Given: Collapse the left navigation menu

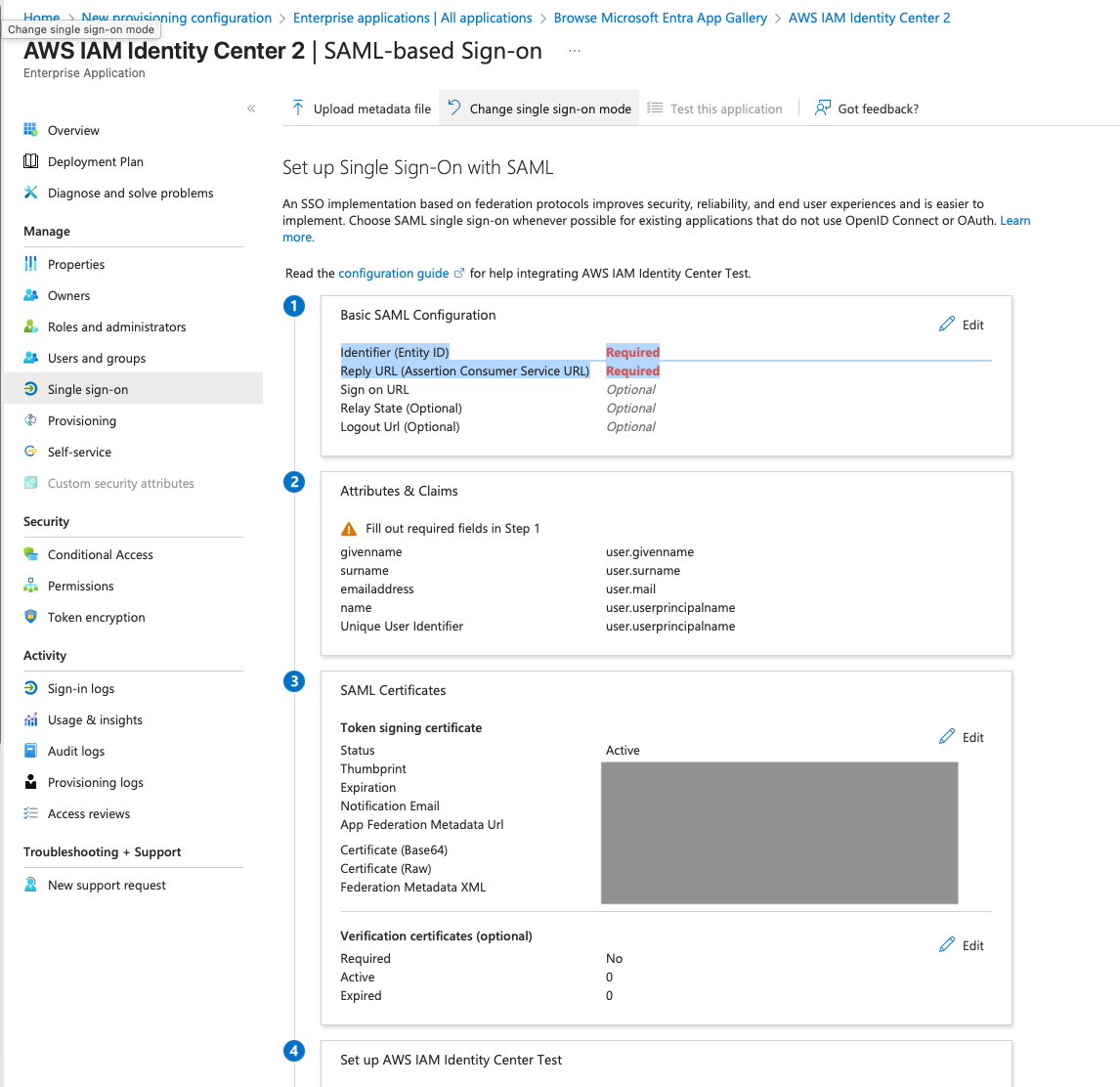Looking at the screenshot, I should click(x=251, y=109).
